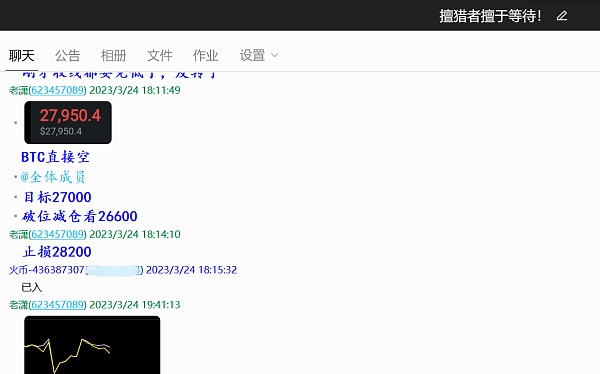Click the sender name 老谦 at 18:11:49
The image size is (600, 374).
click(18, 90)
